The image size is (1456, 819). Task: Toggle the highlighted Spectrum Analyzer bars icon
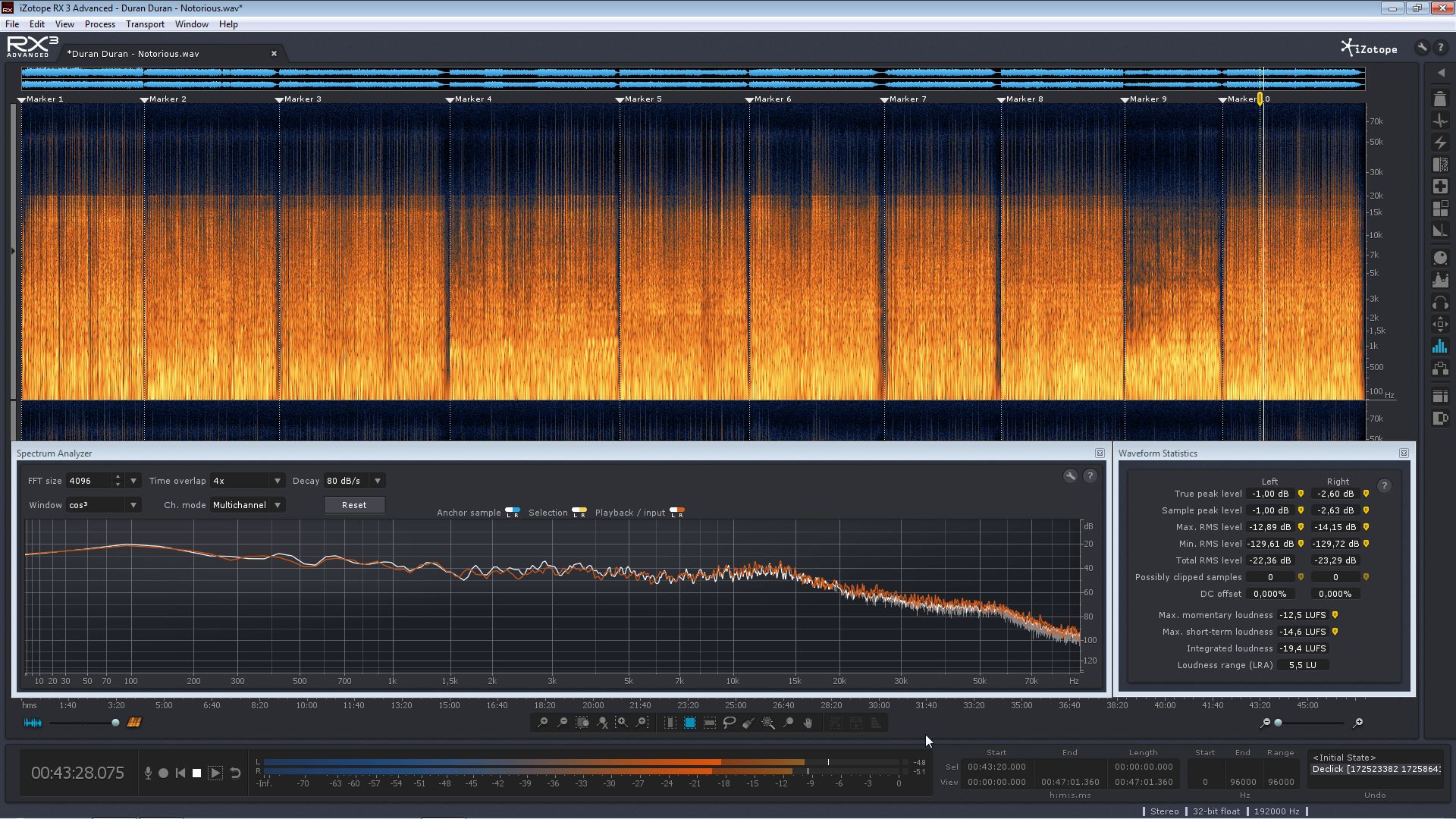point(1440,347)
